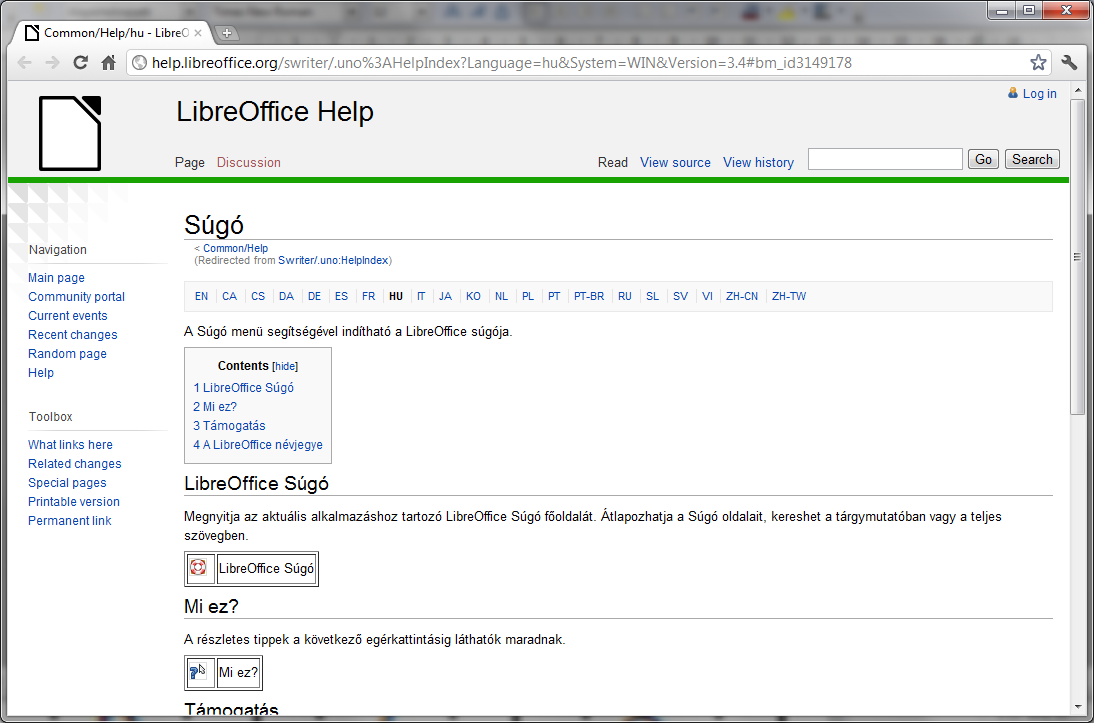Open the Discussion tab

(x=248, y=162)
